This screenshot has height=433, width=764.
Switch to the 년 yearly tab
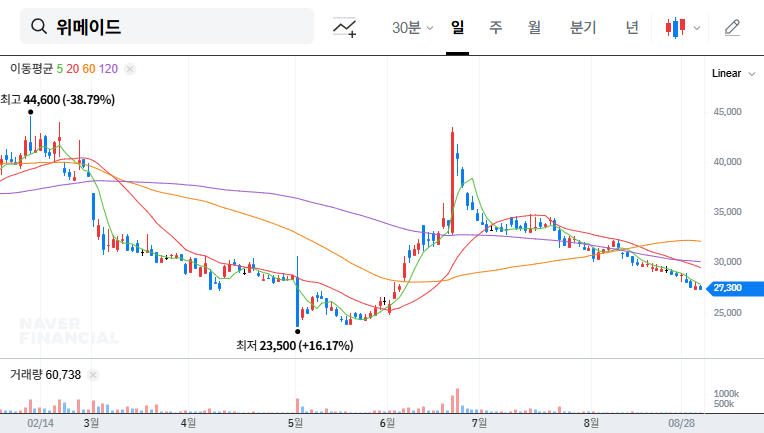(x=632, y=27)
